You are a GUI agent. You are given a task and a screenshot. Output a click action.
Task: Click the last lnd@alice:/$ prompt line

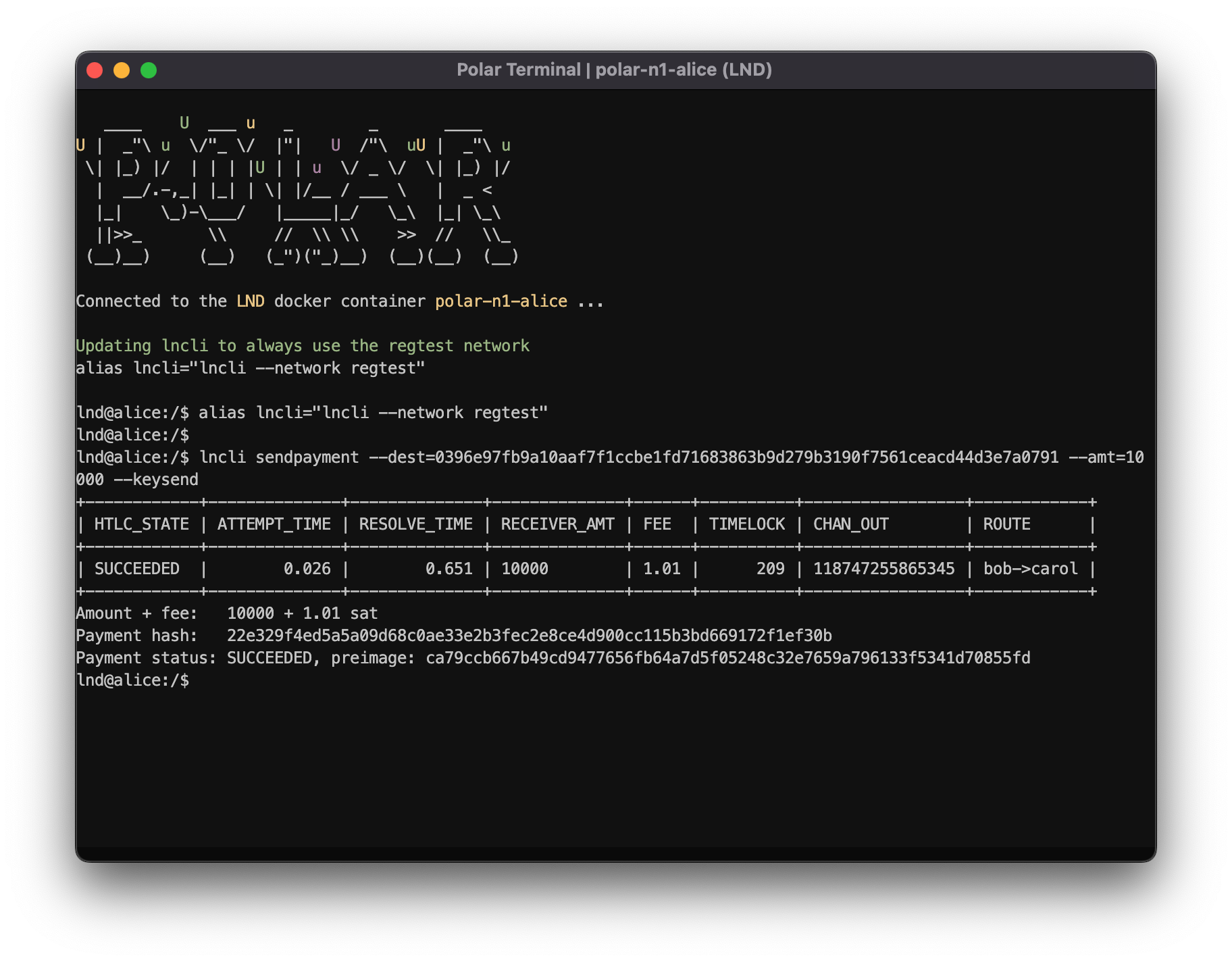[133, 680]
